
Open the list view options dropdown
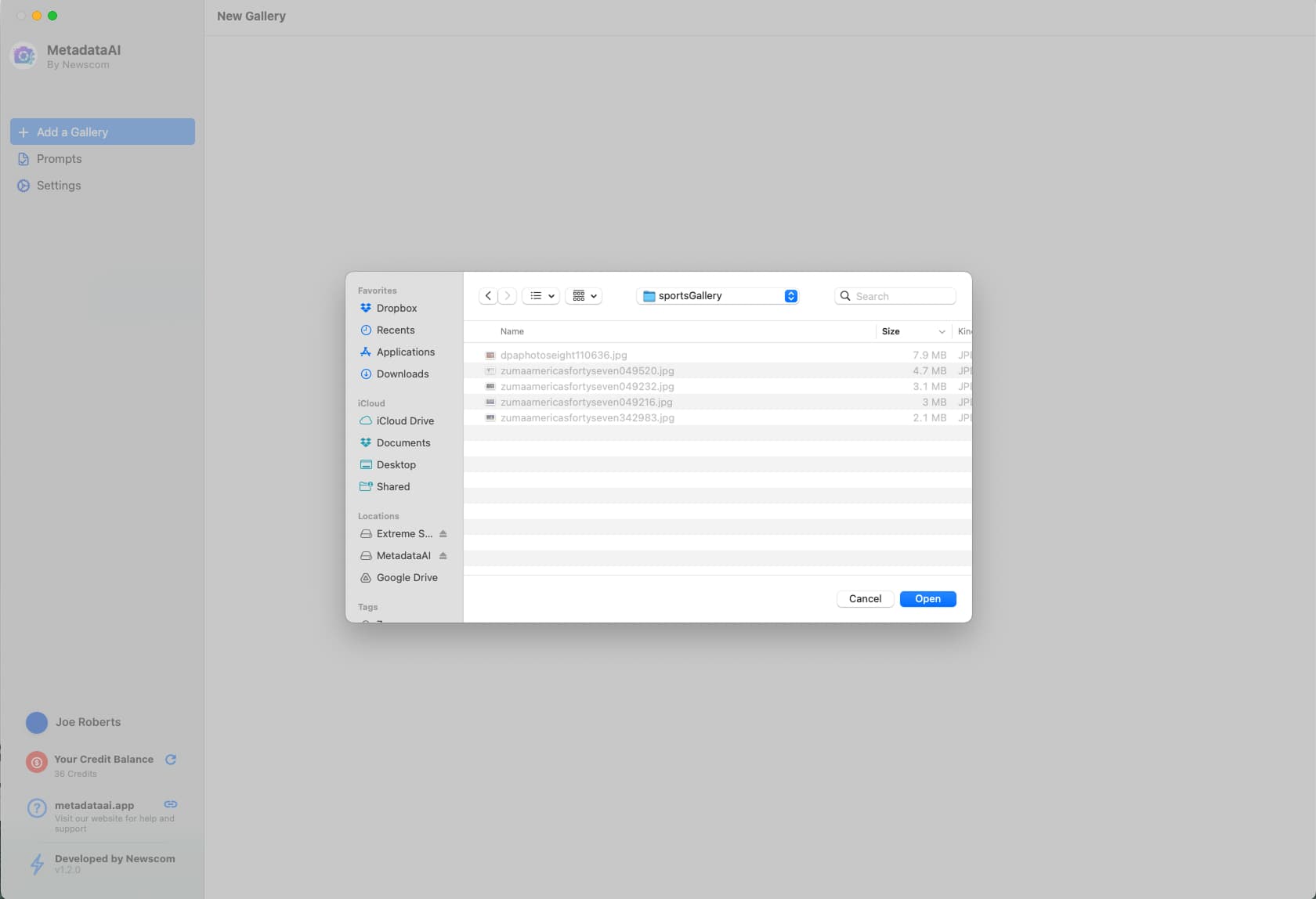coord(541,296)
